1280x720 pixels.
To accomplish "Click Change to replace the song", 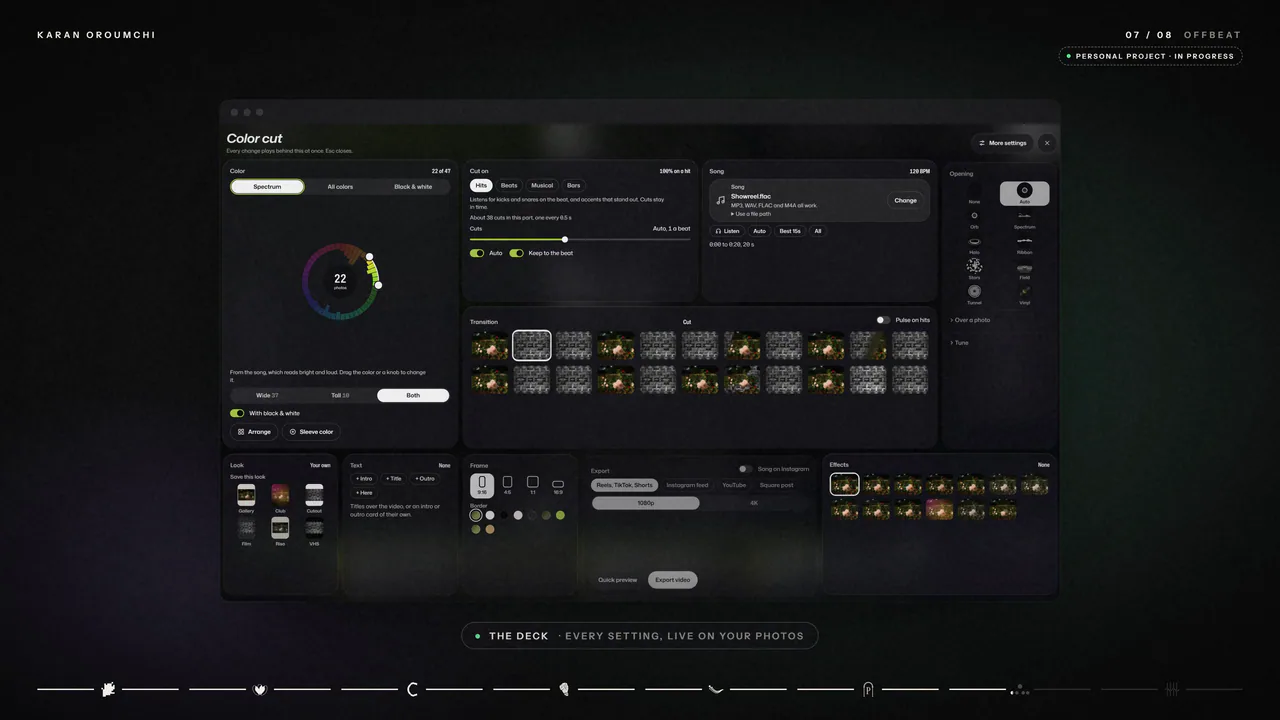I will click(905, 200).
